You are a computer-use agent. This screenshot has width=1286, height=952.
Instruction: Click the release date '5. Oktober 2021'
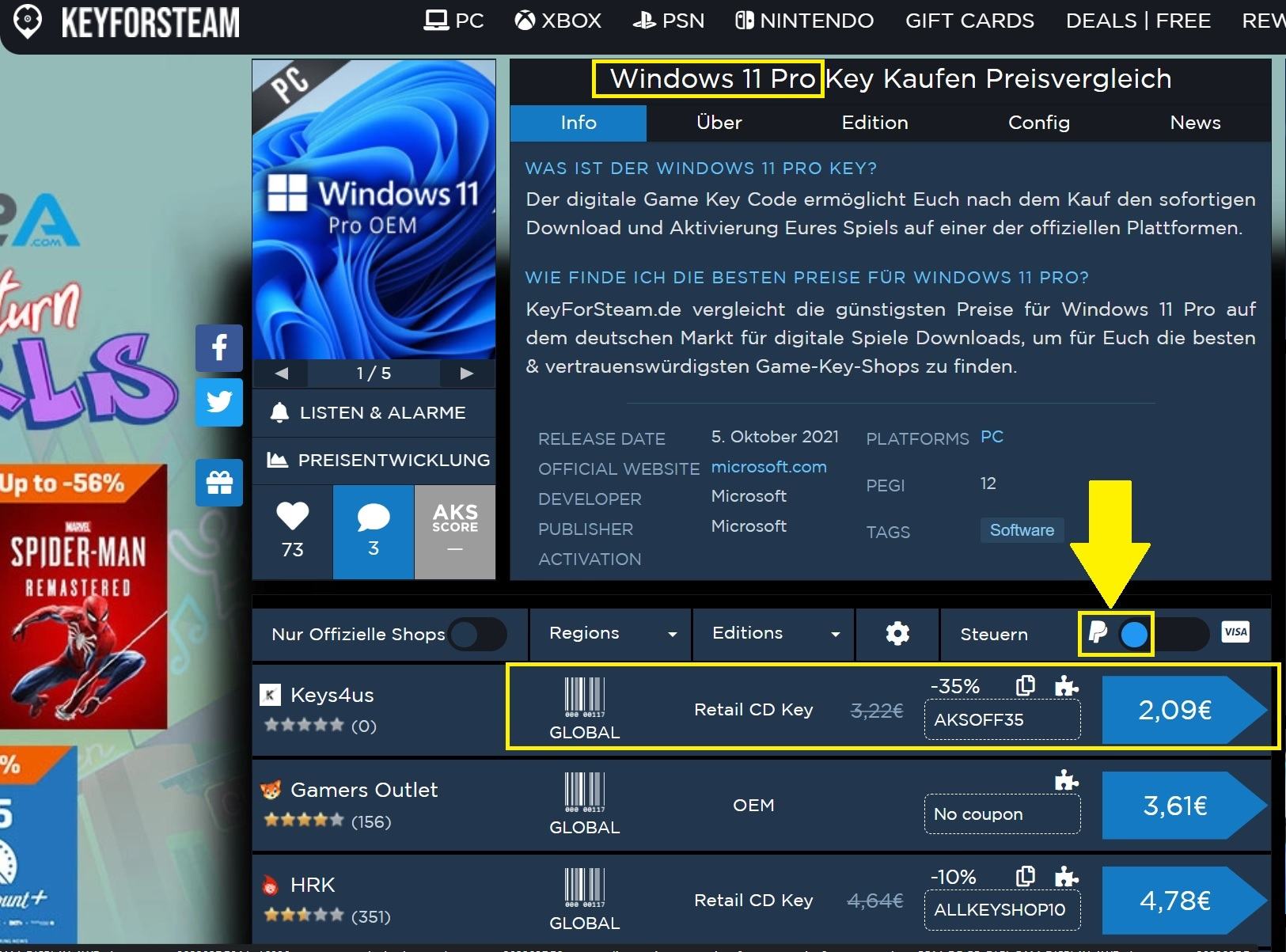[x=775, y=437]
